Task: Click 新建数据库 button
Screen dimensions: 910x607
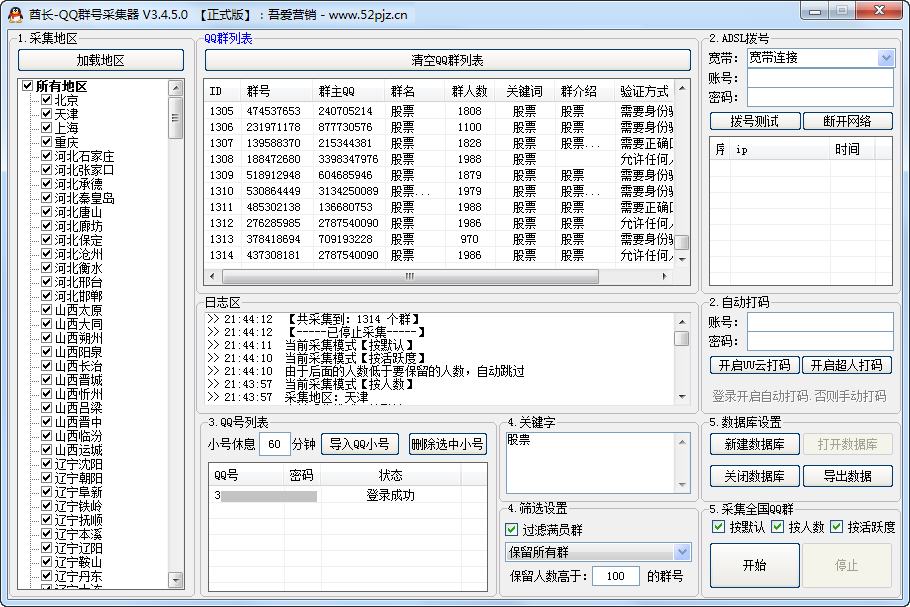Action: coord(754,445)
